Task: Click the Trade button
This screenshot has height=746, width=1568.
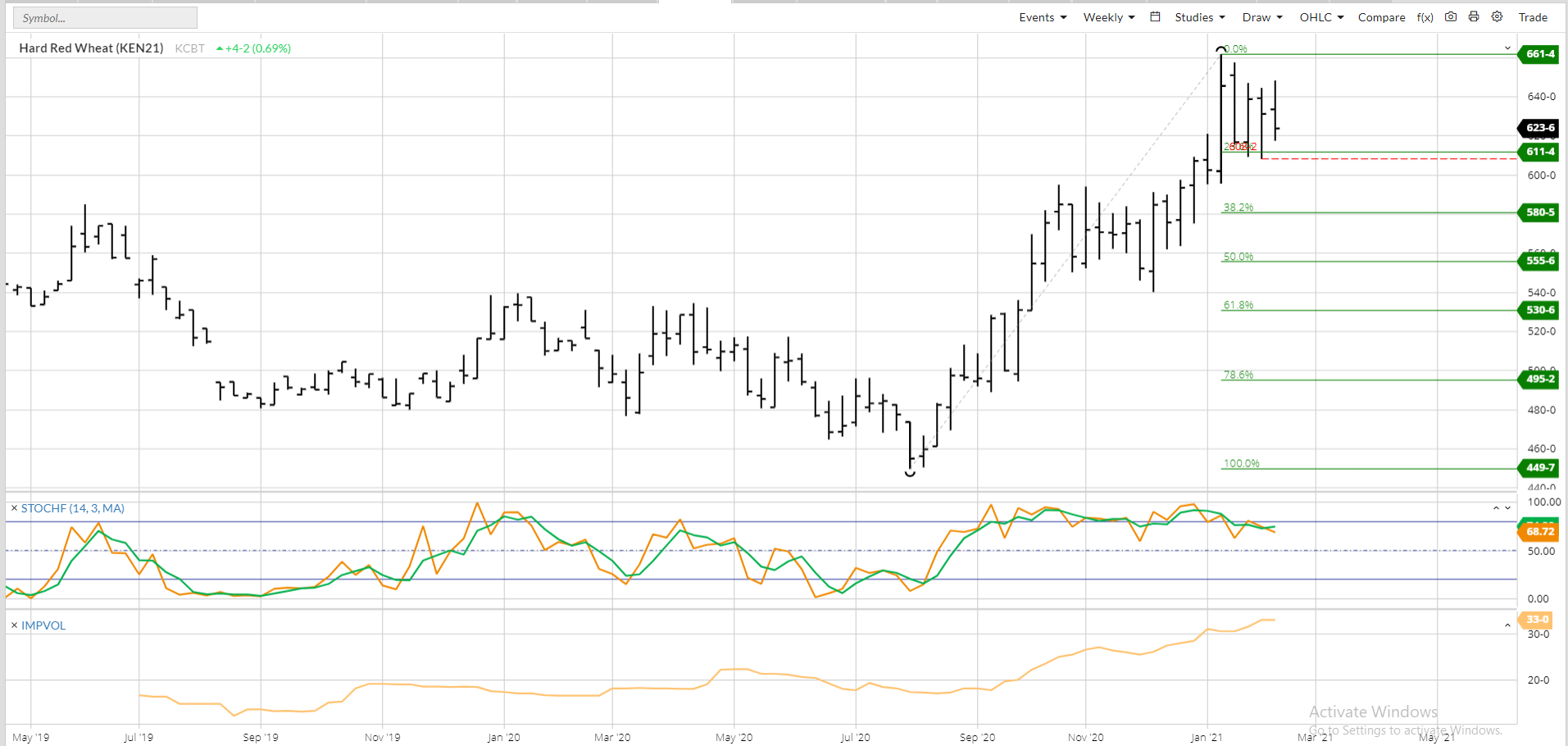Action: [1533, 17]
